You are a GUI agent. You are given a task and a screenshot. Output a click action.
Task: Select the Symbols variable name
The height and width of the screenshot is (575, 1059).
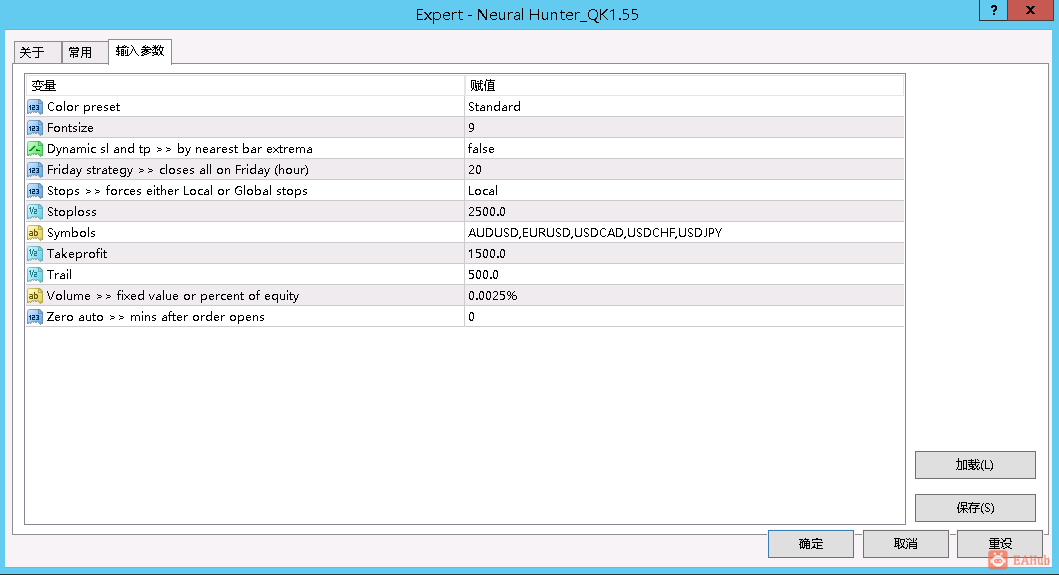(x=71, y=232)
